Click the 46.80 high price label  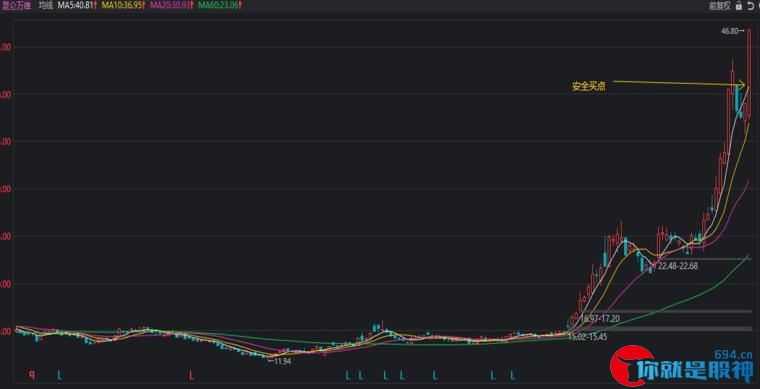(x=730, y=31)
